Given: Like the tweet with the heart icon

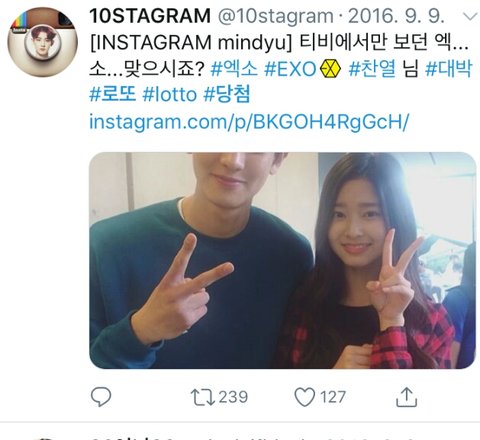Looking at the screenshot, I should pyautogui.click(x=304, y=397).
